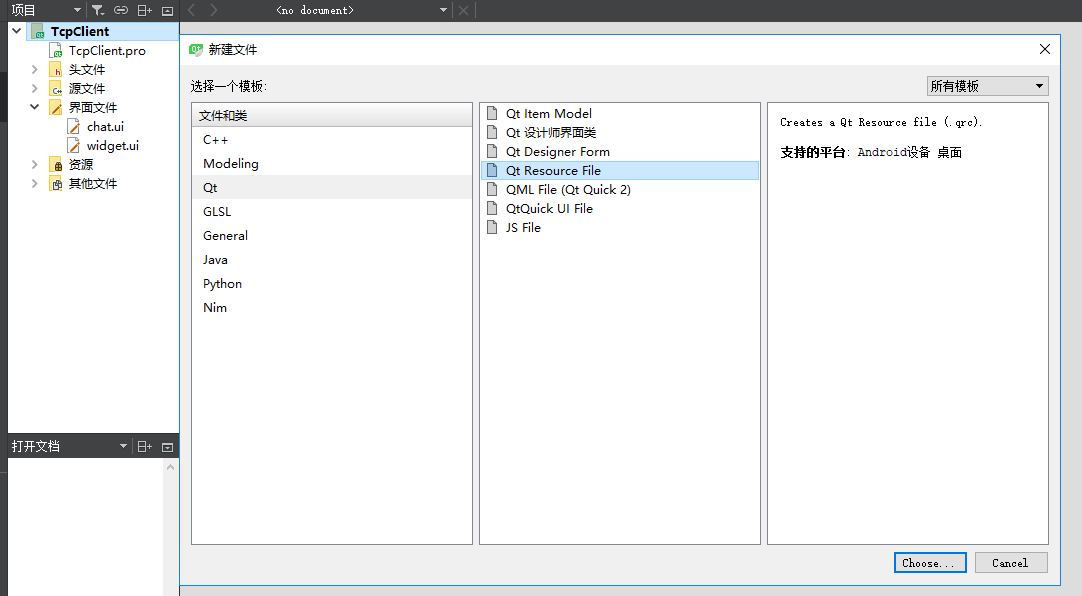This screenshot has width=1082, height=596.
Task: Select the GLSL category
Action: [x=332, y=212]
